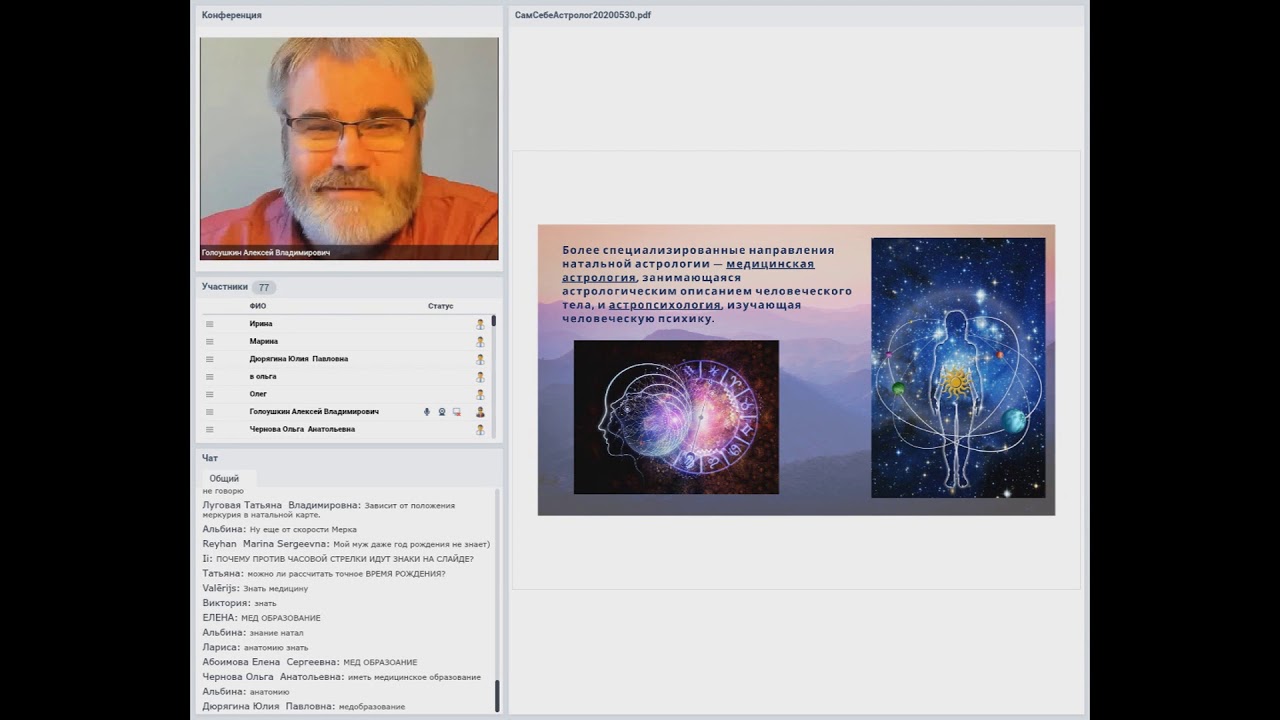1280x720 pixels.
Task: Click the Участники panel header
Action: tap(225, 287)
